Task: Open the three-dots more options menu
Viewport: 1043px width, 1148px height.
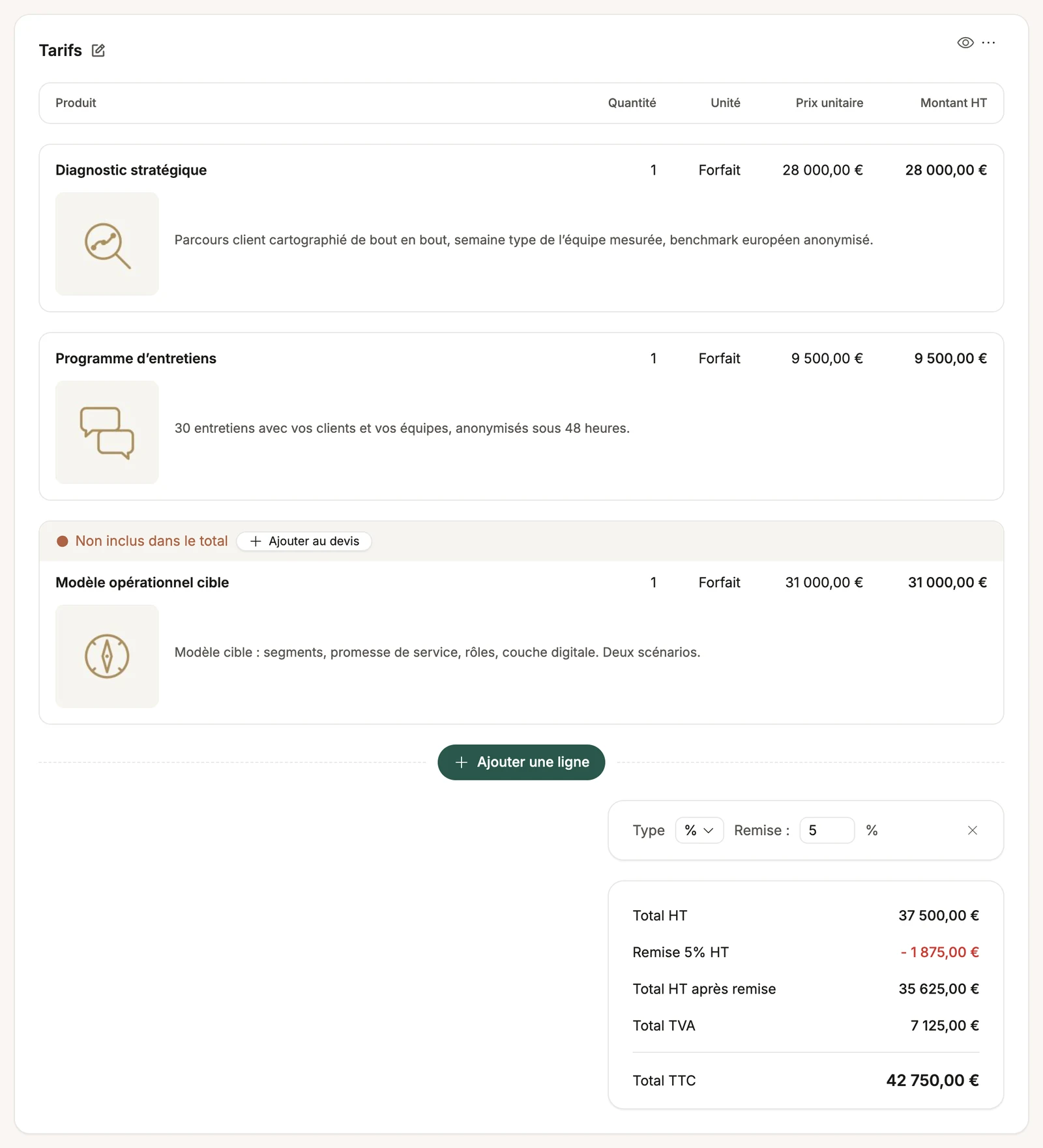Action: (x=989, y=42)
